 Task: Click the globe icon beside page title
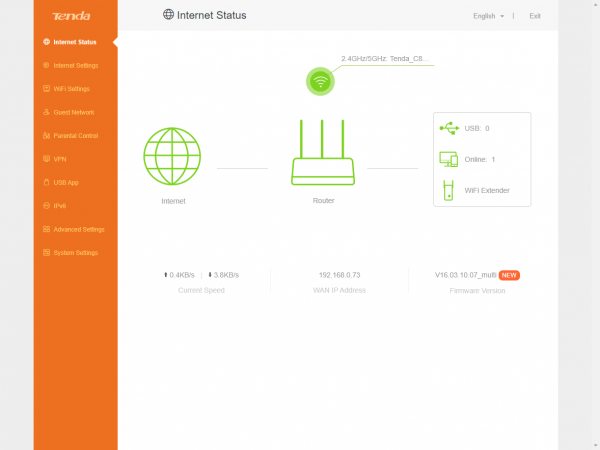coord(168,15)
